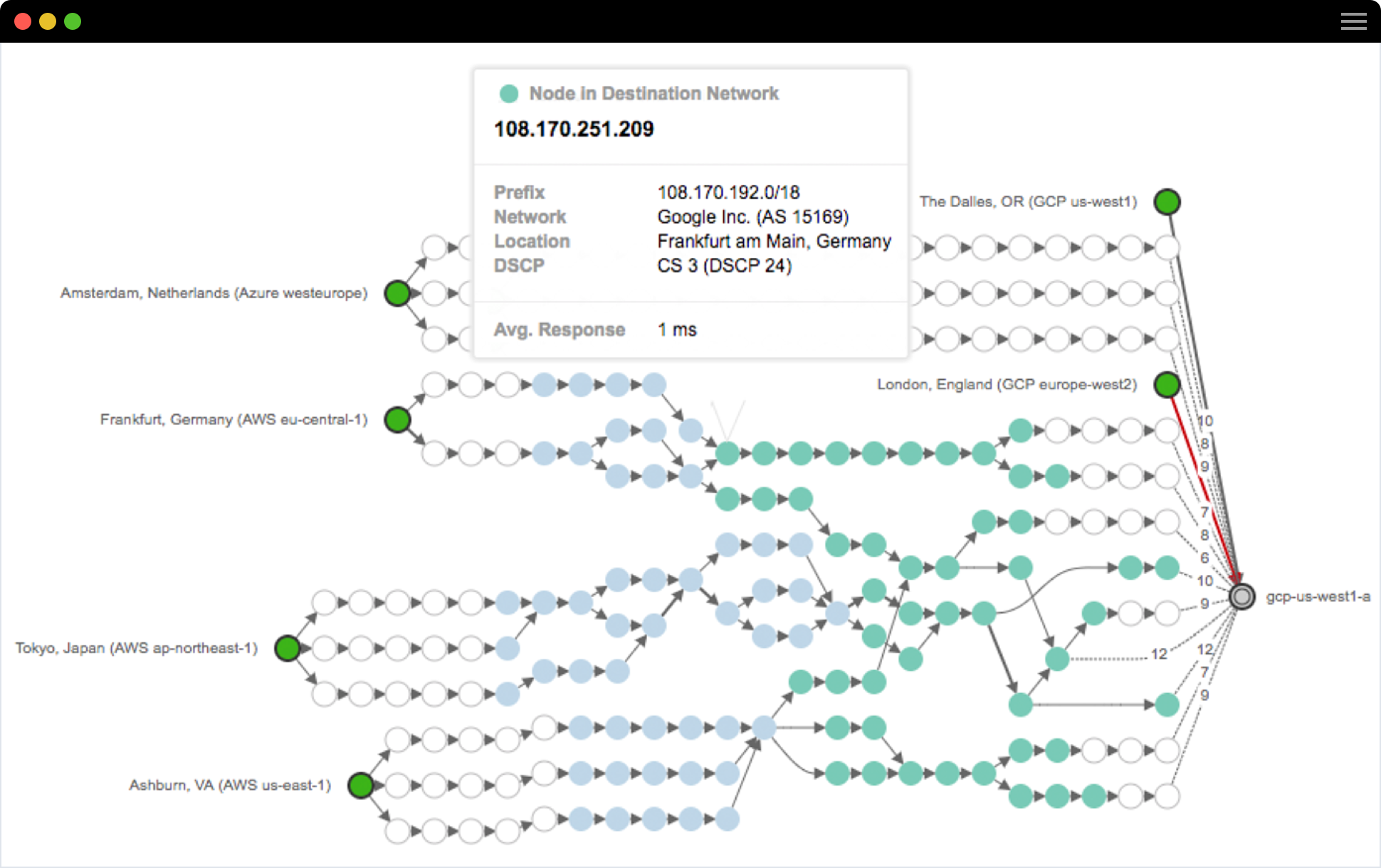Click the teal legend dot in tooltip
The width and height of the screenshot is (1381, 868).
click(508, 94)
